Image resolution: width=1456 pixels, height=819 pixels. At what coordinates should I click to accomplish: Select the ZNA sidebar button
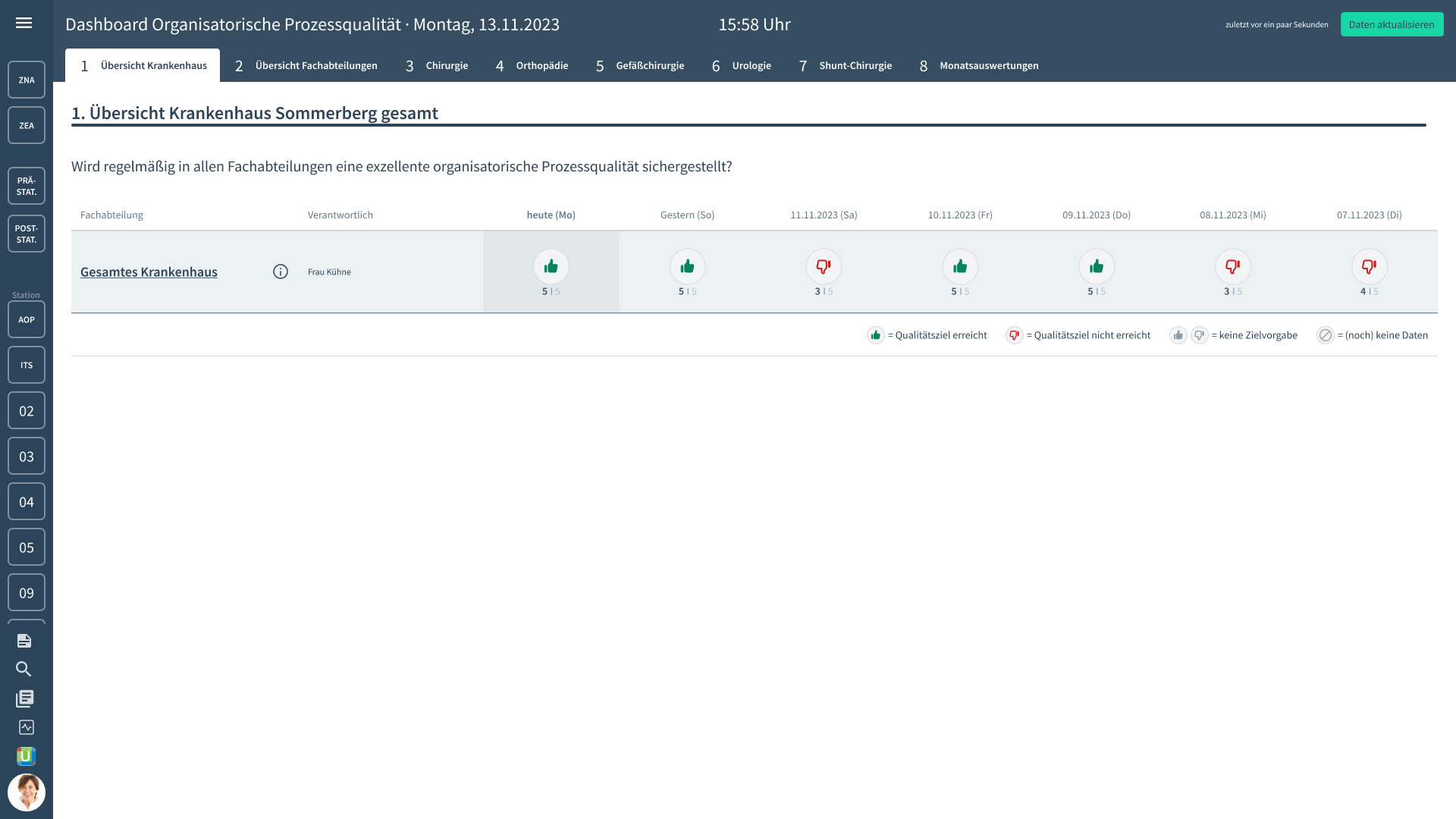(x=27, y=80)
